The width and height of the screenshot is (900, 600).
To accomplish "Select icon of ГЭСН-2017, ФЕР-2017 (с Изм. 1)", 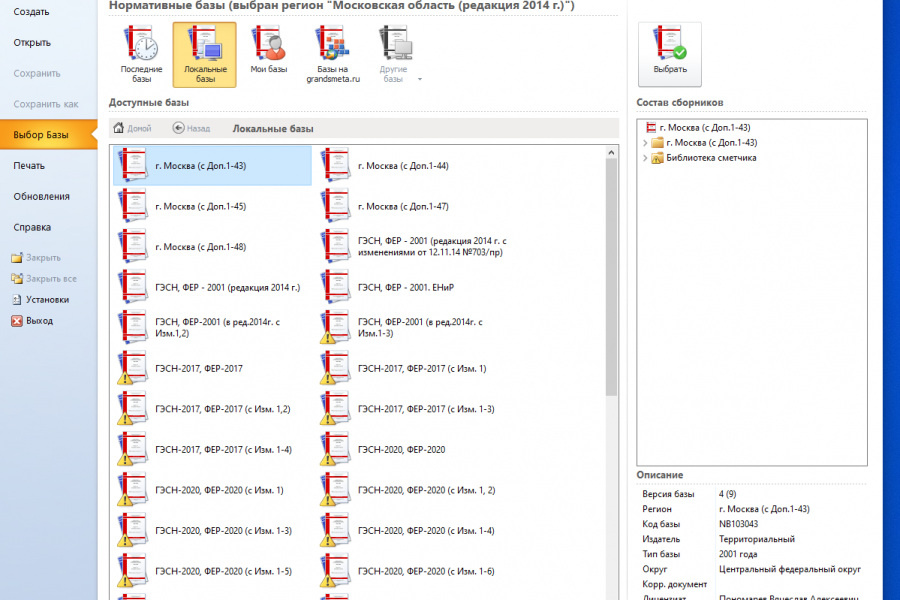I will coord(335,368).
